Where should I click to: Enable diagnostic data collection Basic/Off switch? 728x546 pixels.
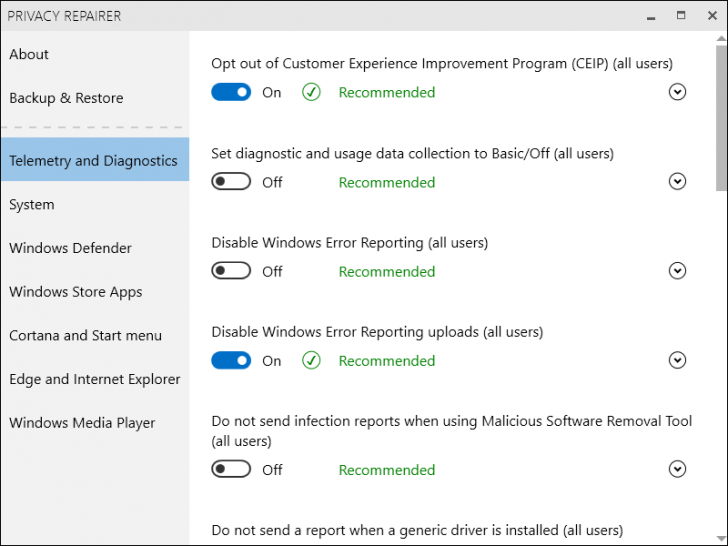231,182
